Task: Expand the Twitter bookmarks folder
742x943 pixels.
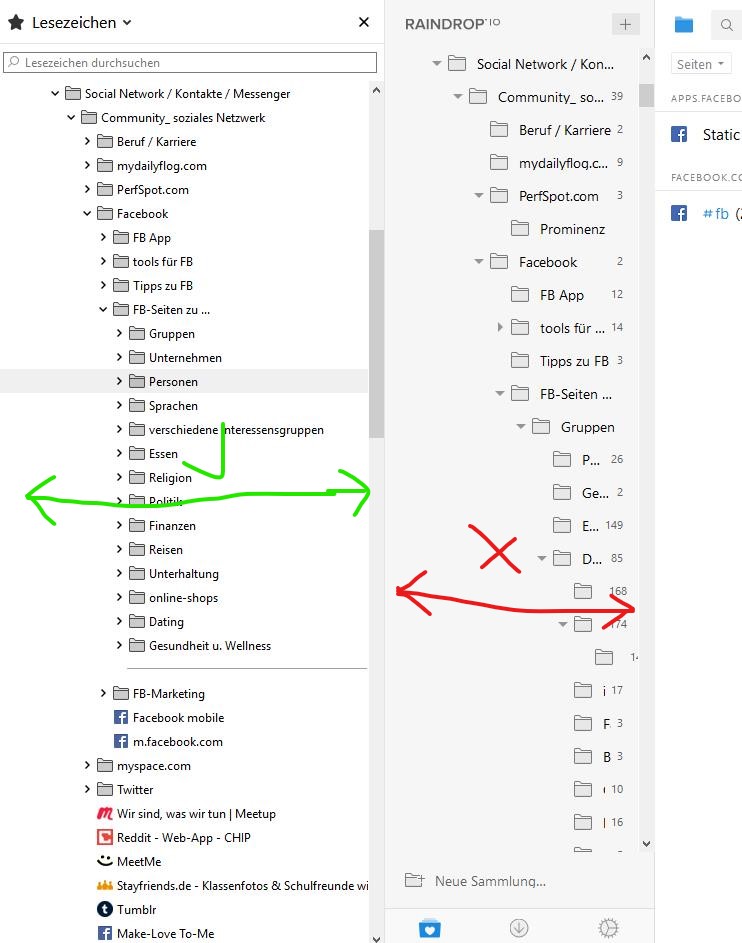Action: (87, 789)
